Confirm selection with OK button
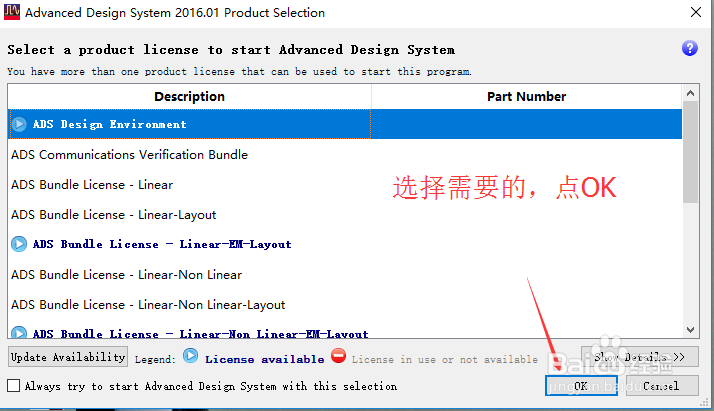Viewport: 714px width, 411px height. click(581, 386)
